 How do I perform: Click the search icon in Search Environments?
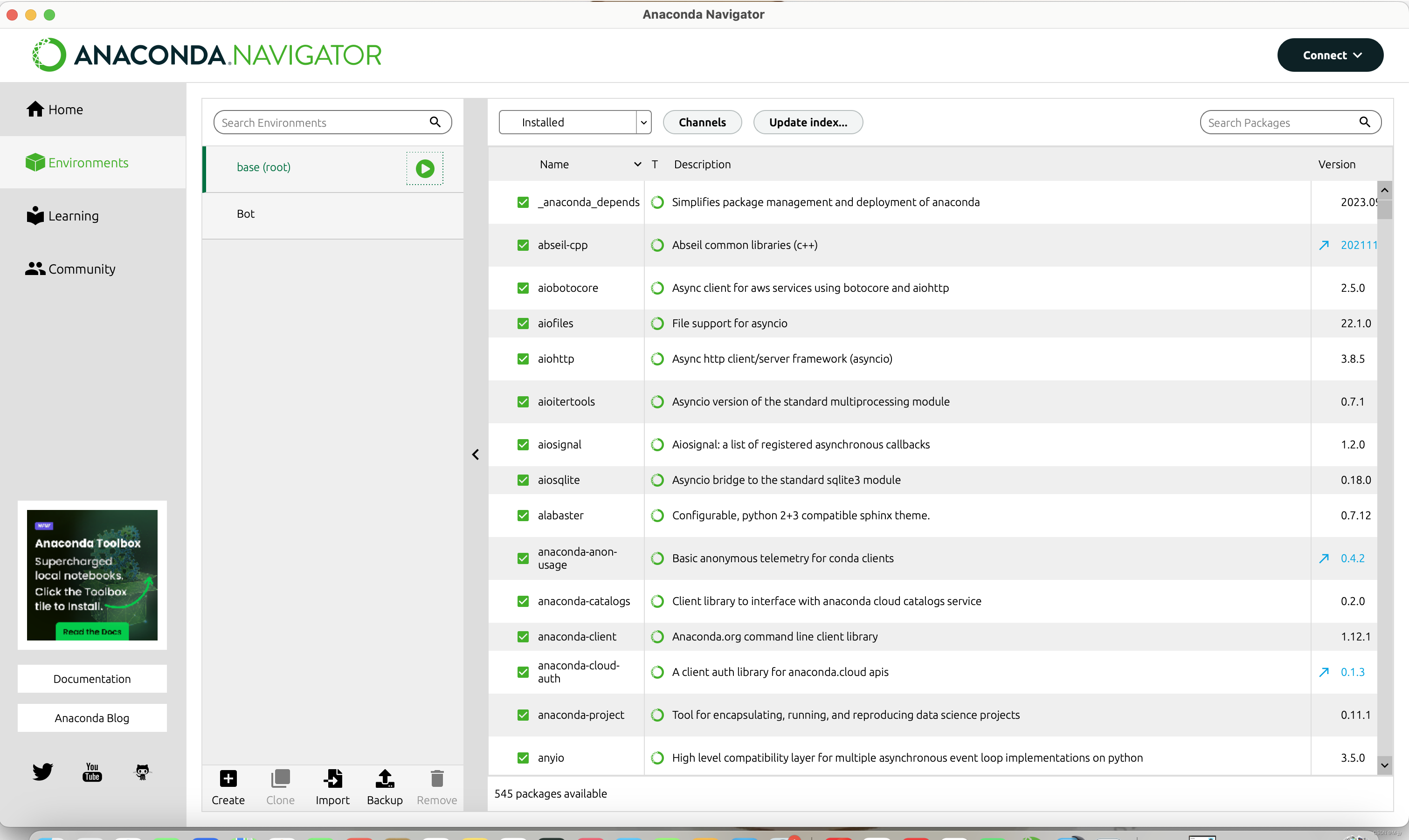tap(435, 122)
